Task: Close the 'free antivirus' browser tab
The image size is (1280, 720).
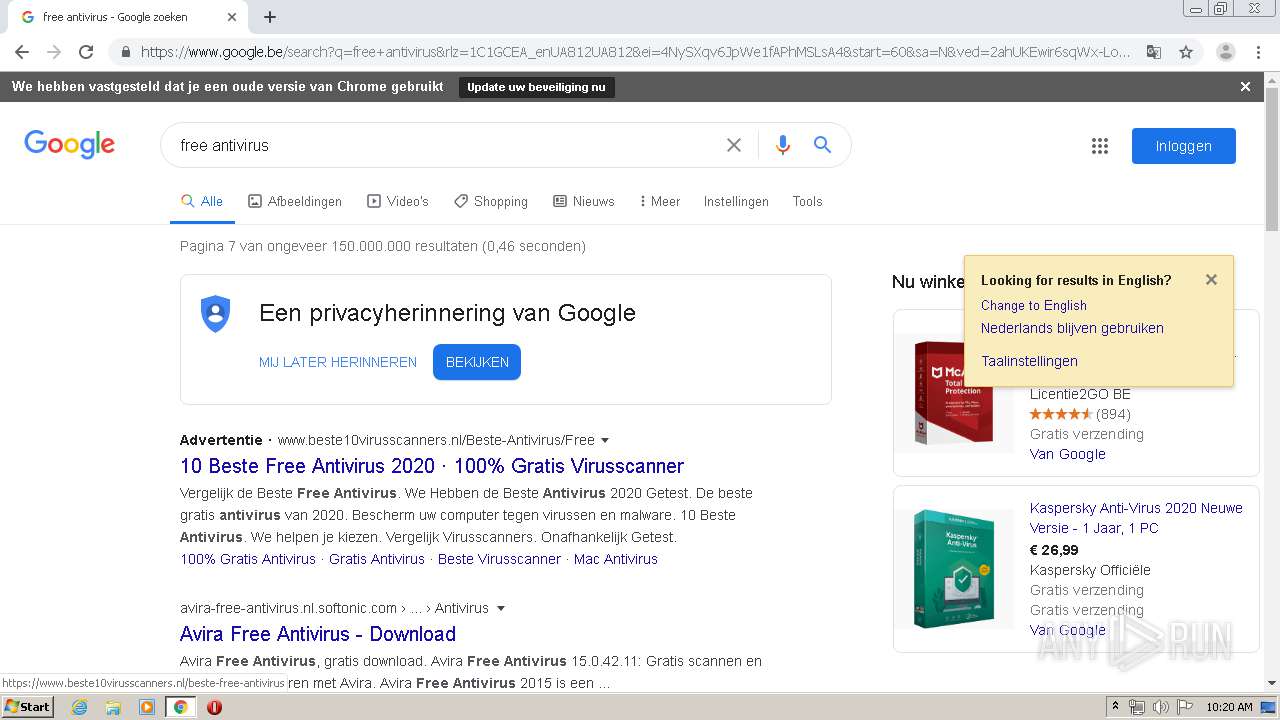Action: [x=232, y=17]
